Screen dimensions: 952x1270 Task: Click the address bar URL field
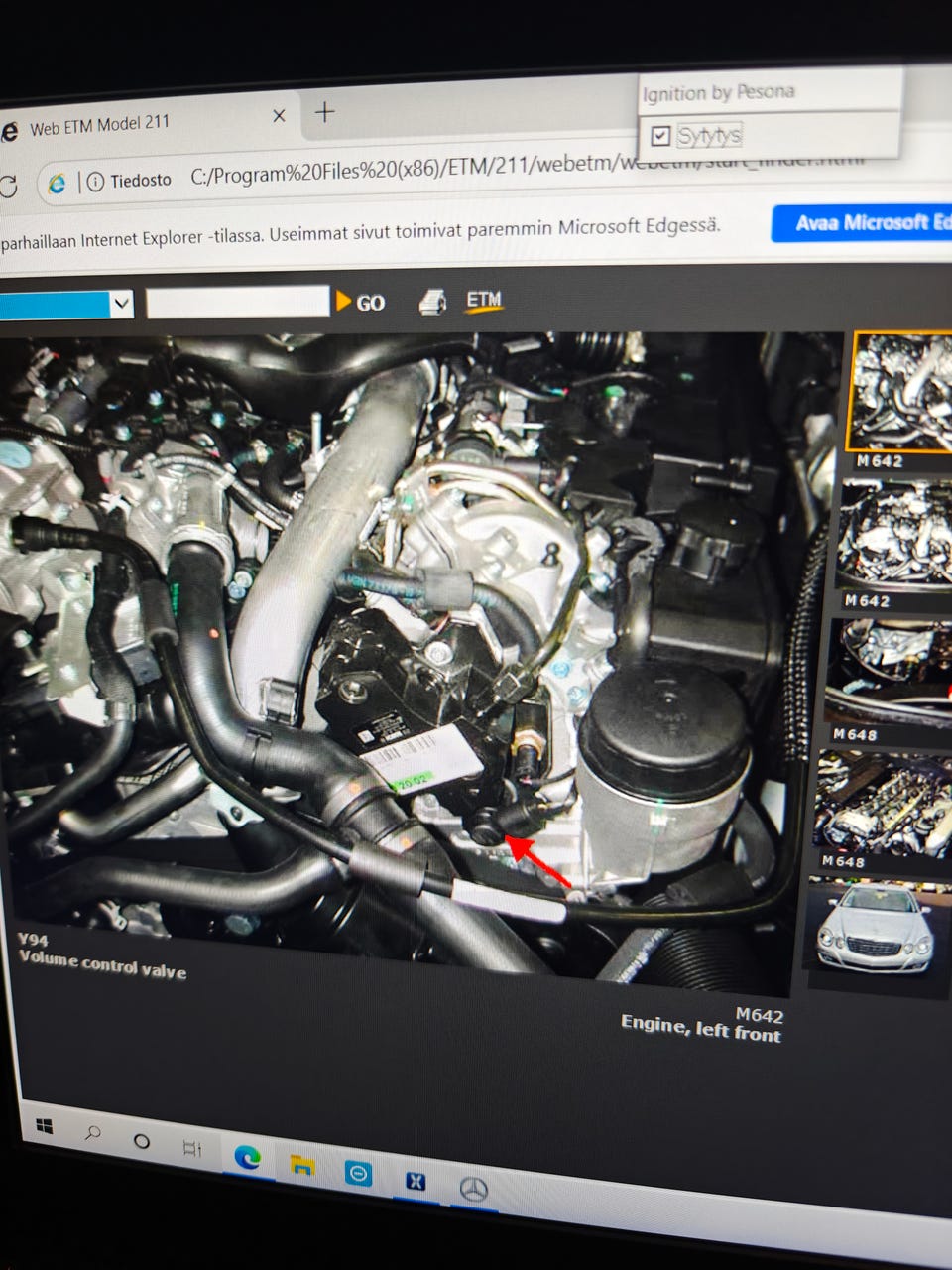[x=526, y=169]
